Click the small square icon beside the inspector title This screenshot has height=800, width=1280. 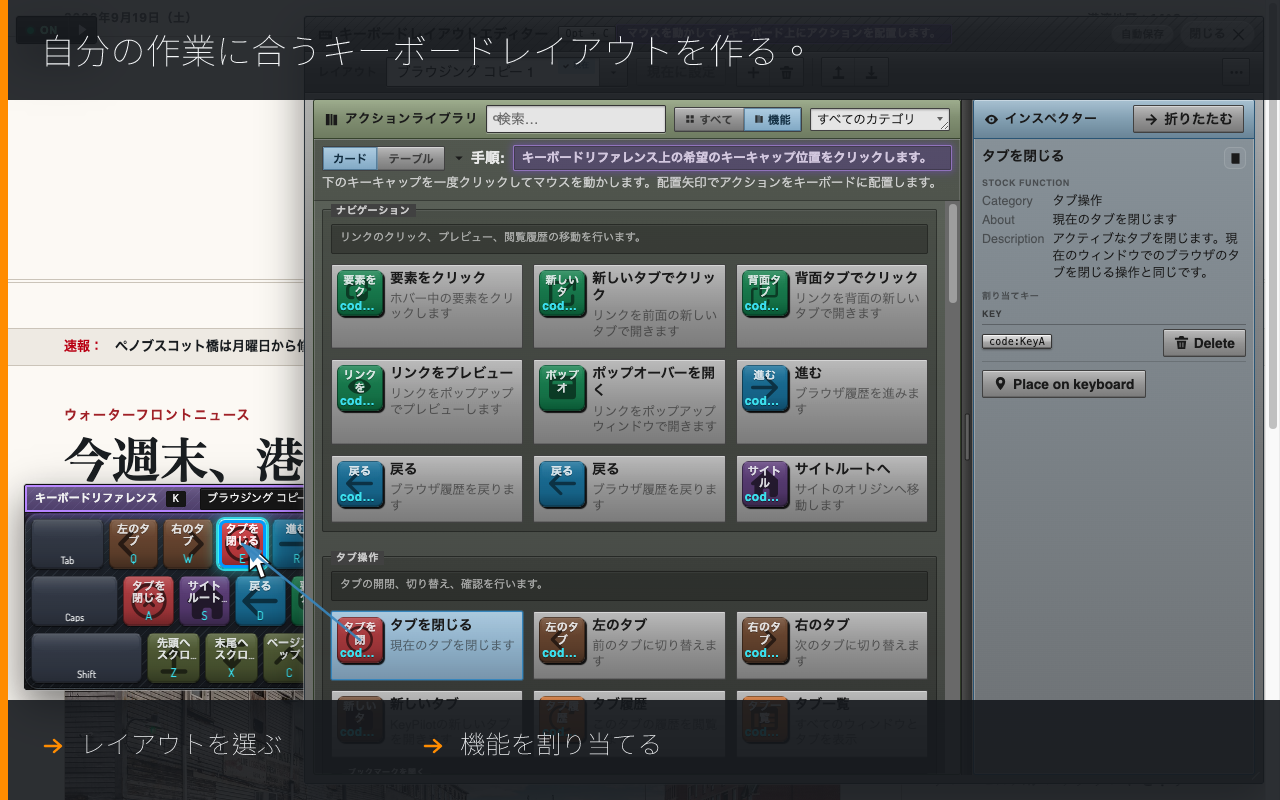click(1235, 158)
